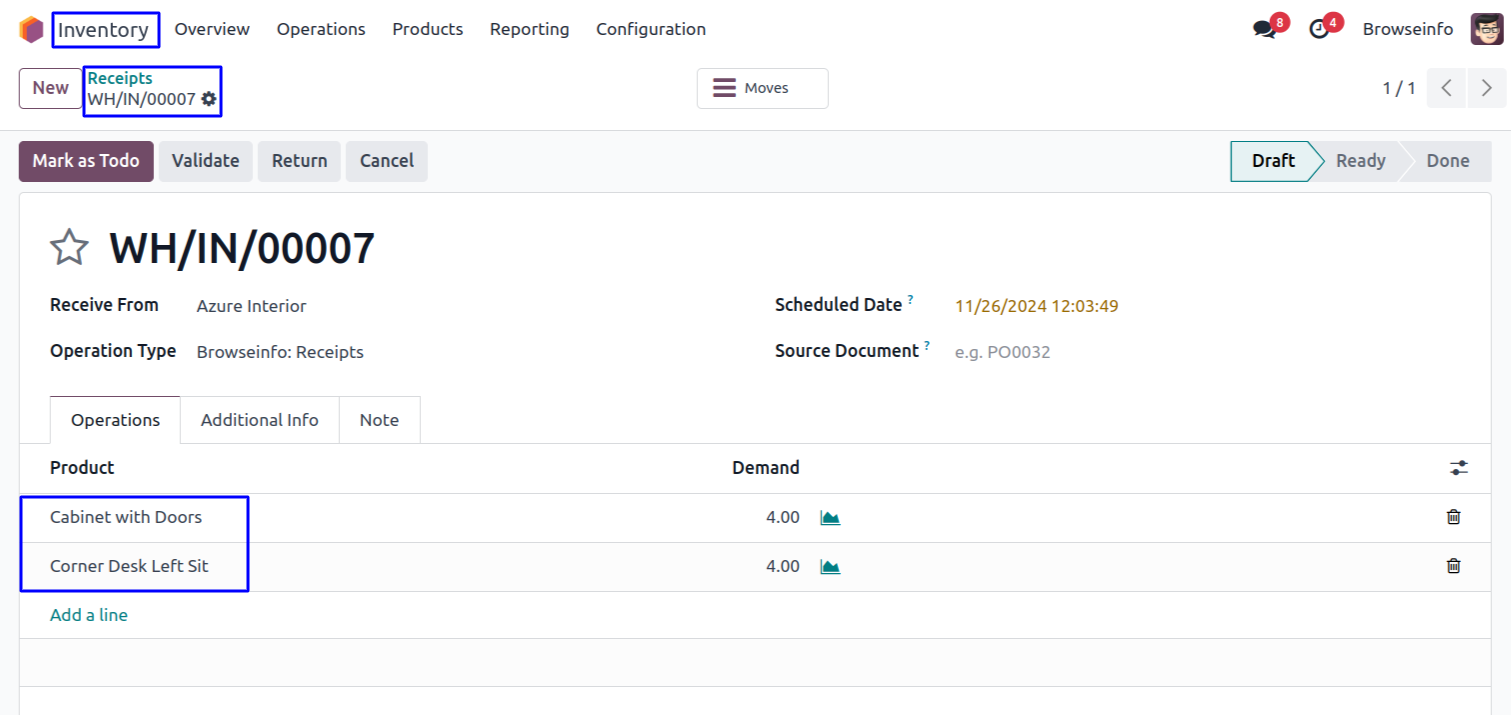Click the Add a line link
This screenshot has width=1511, height=715.
89,615
